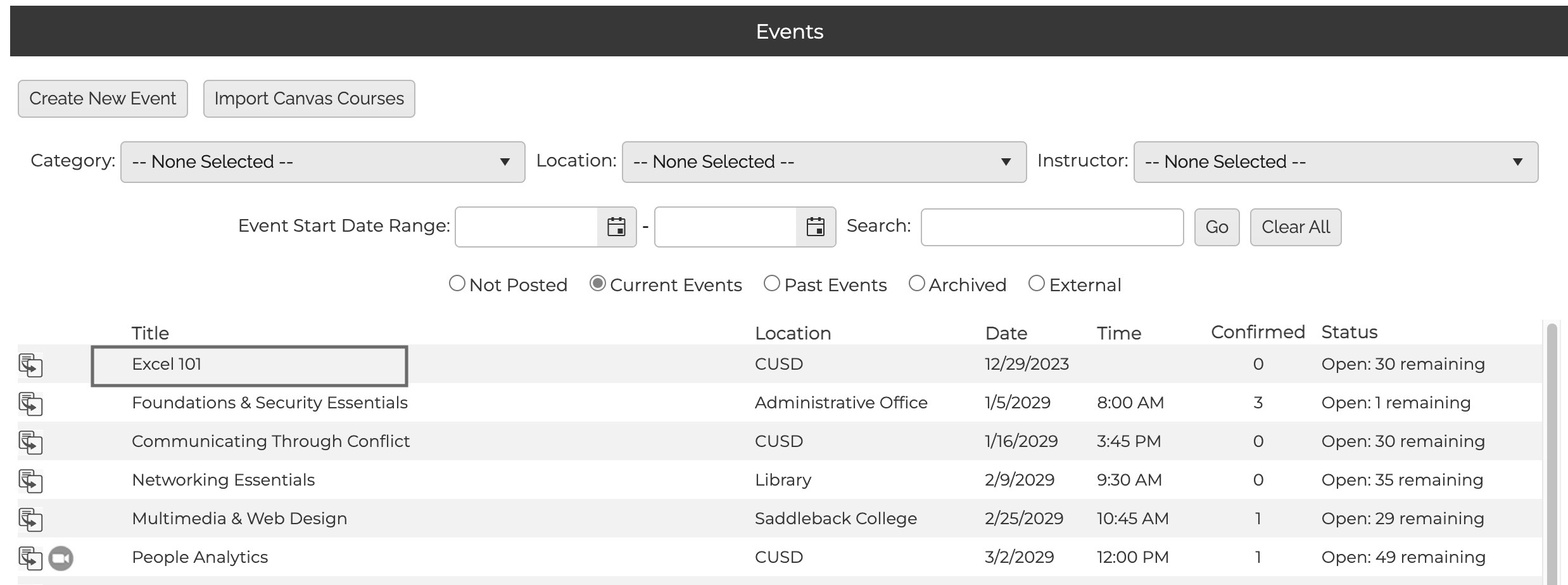Open the People Analytics event

point(199,557)
